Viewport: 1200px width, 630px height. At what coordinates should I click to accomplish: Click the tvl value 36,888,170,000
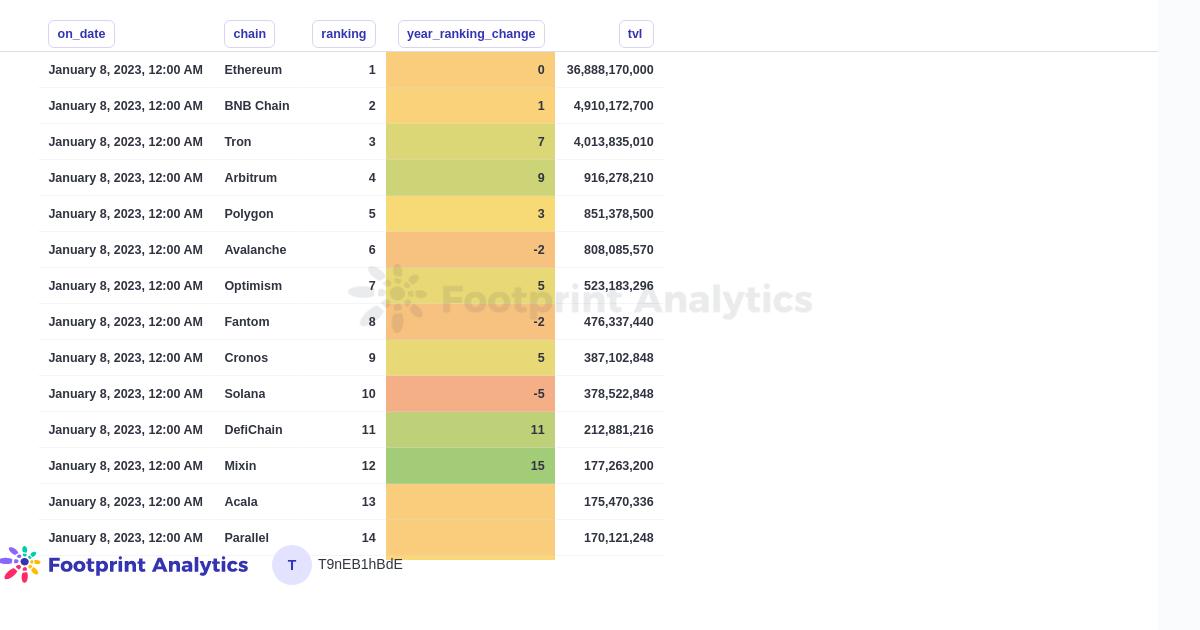point(610,70)
